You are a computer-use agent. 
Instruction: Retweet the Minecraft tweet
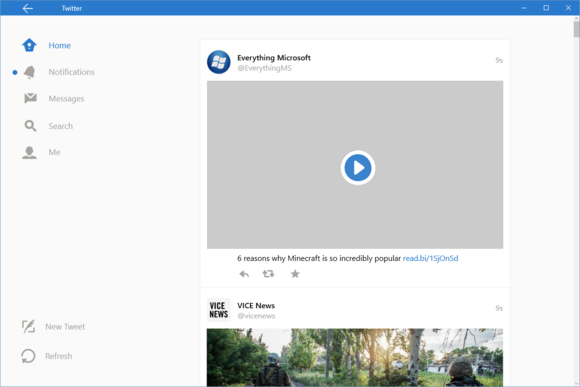268,274
